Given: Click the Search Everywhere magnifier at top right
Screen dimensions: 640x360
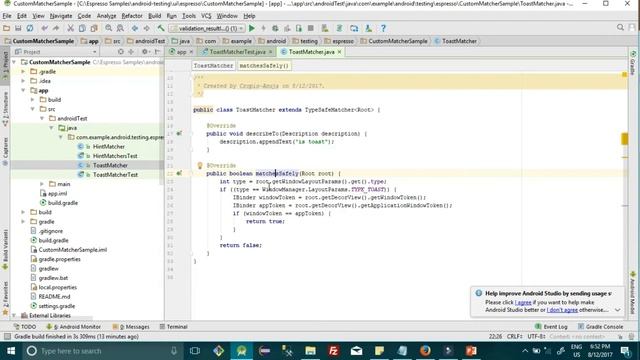Looking at the screenshot, I should point(620,27).
